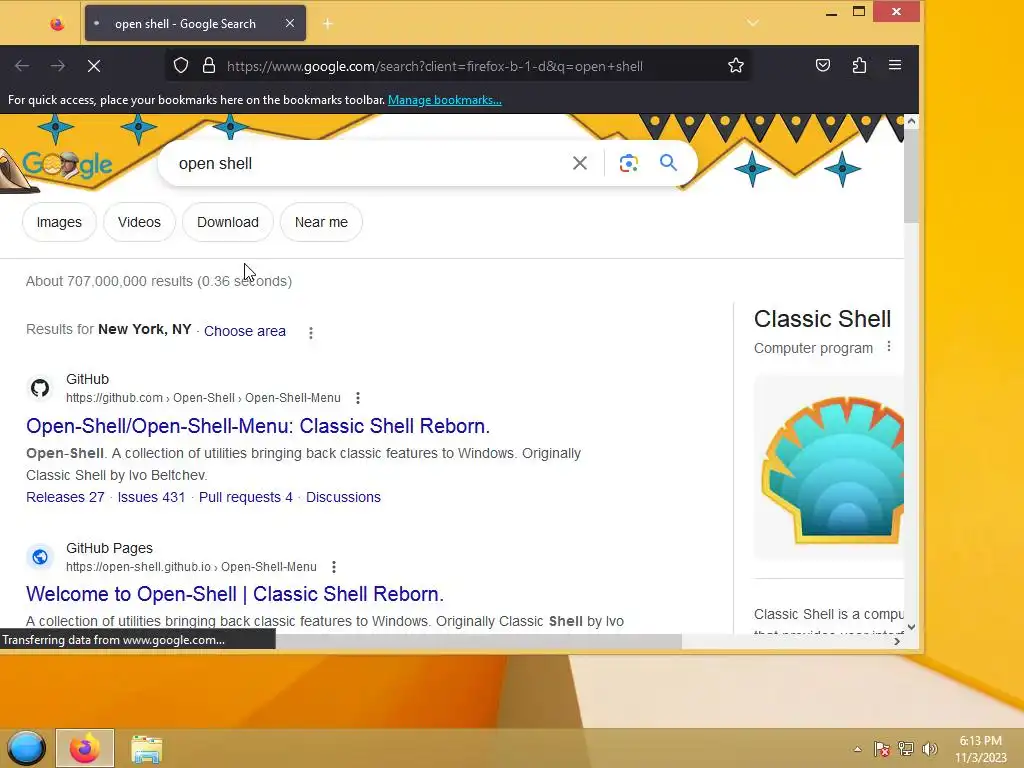Click the browser Forward arrow

[x=57, y=65]
